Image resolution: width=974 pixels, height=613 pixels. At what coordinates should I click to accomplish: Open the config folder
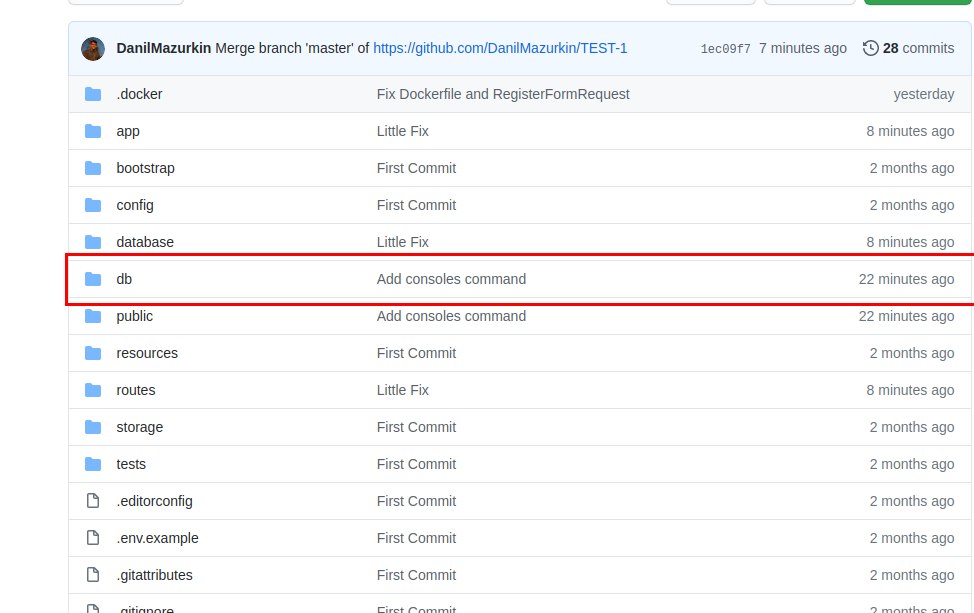(x=135, y=205)
